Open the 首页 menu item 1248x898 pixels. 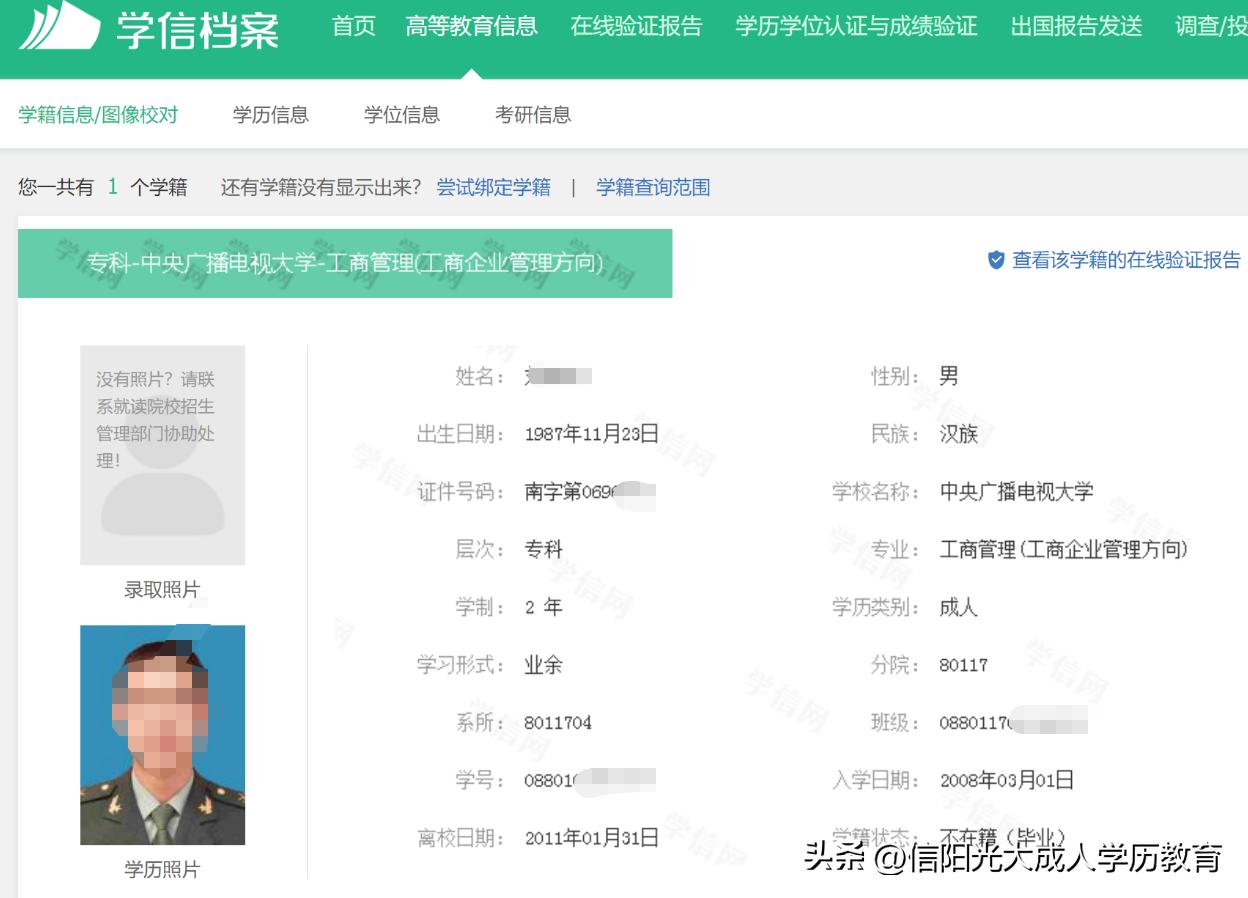click(x=352, y=28)
